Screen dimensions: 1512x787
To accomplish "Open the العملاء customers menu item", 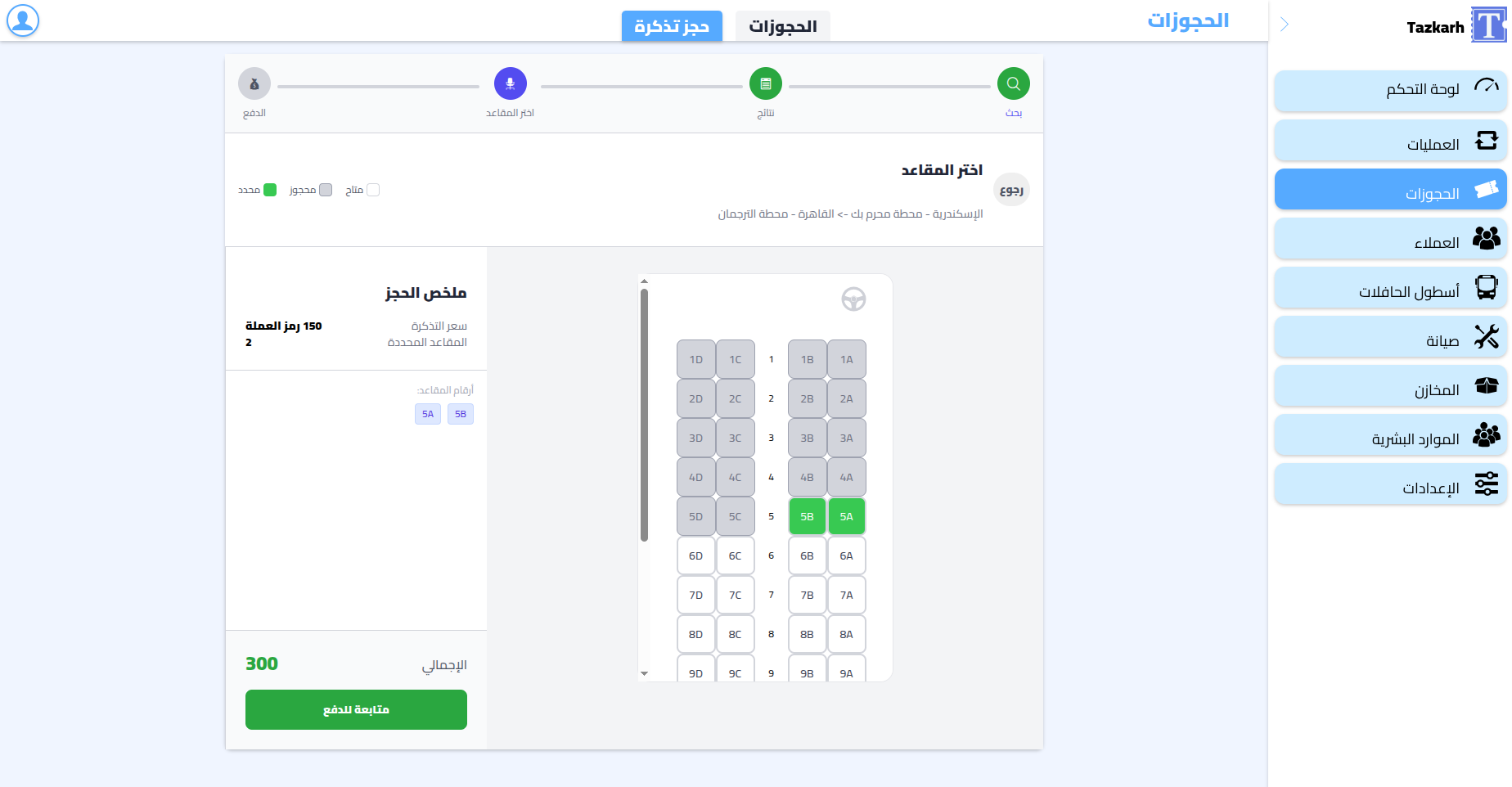I will [1390, 239].
